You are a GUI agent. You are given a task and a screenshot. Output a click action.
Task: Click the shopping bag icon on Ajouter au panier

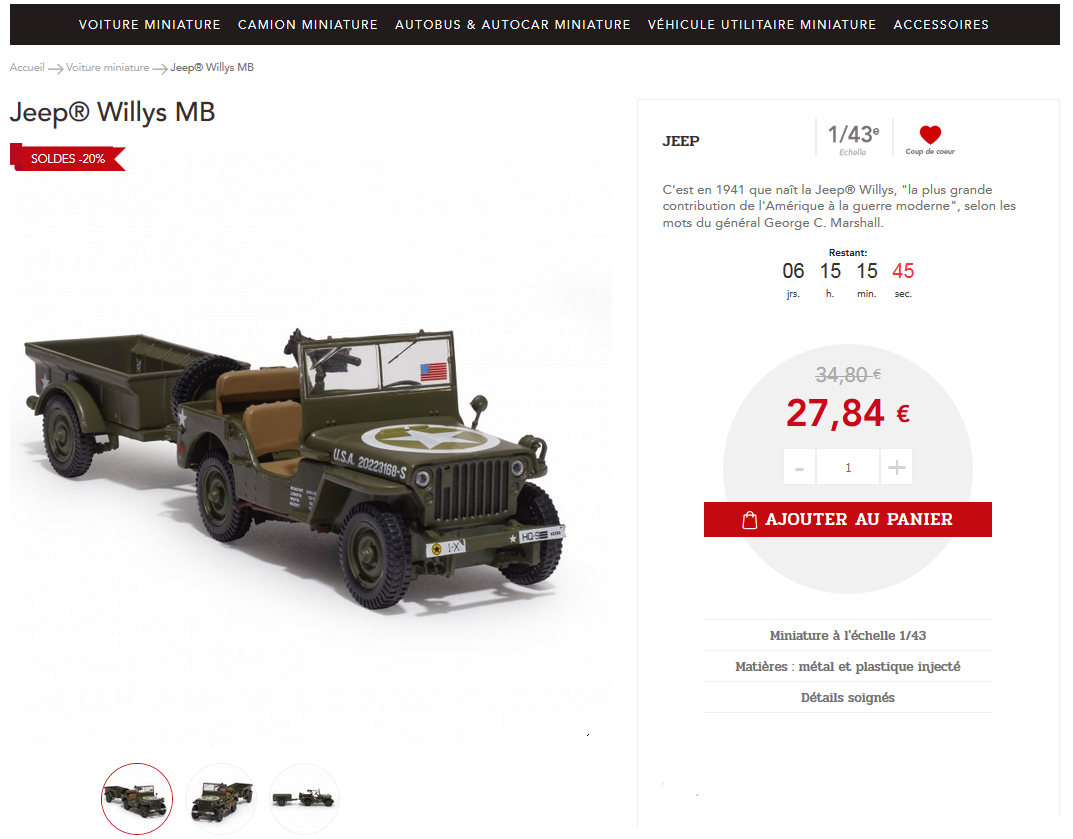[x=749, y=520]
